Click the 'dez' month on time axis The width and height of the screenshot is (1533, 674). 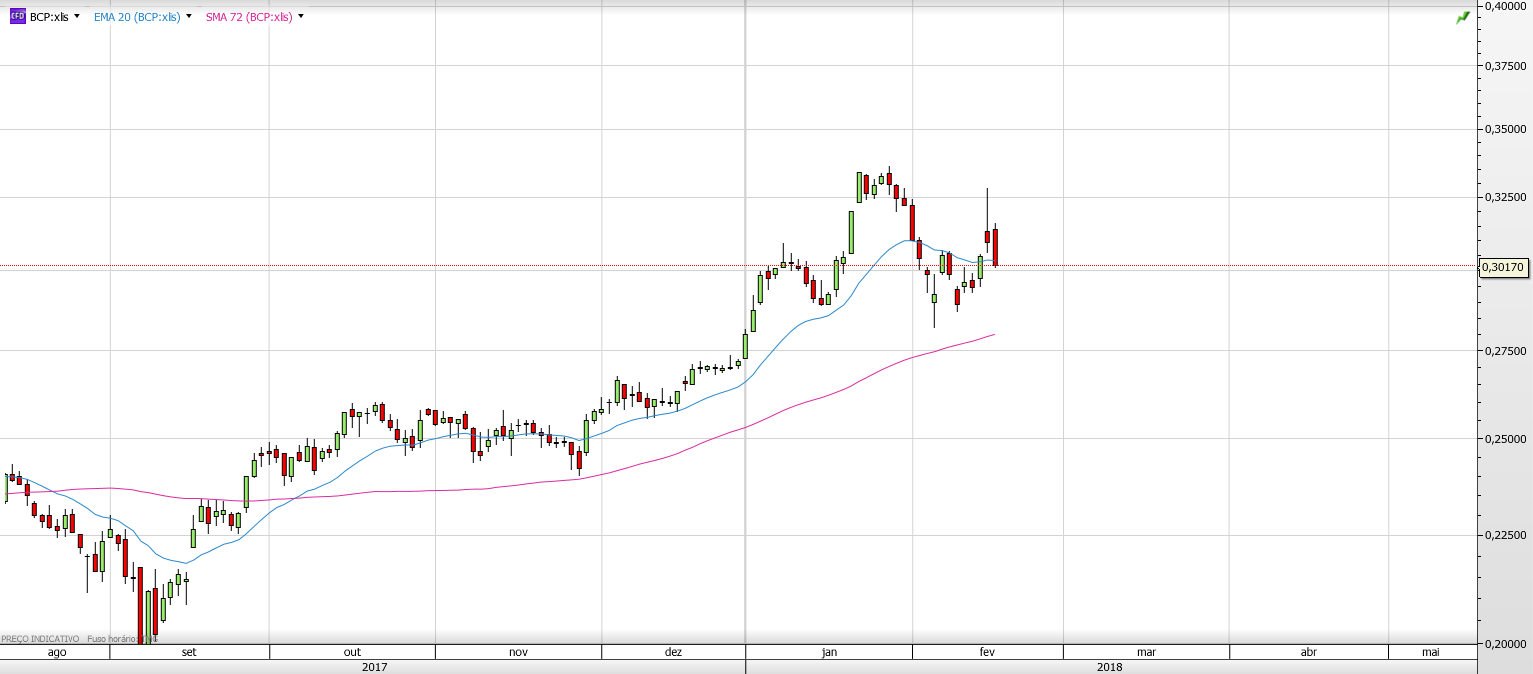pyautogui.click(x=673, y=652)
